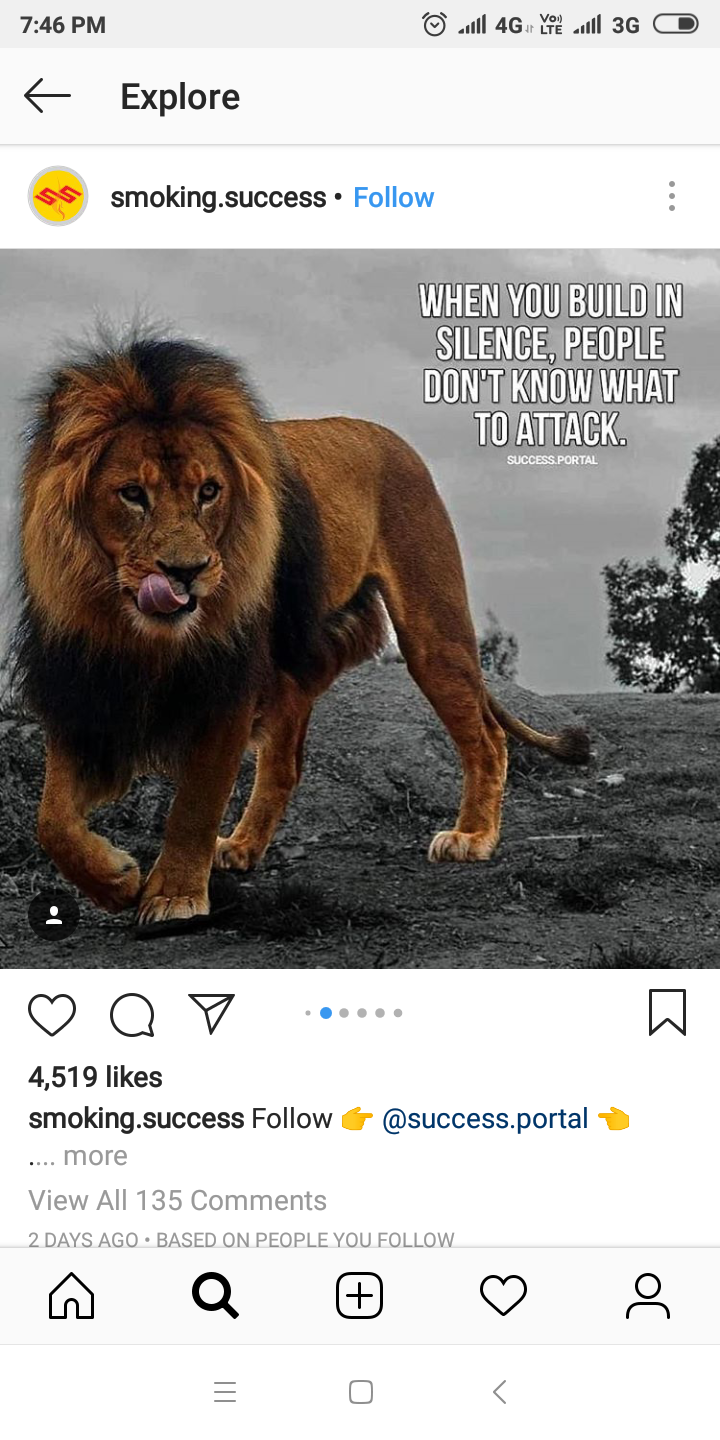Viewport: 720px width, 1440px height.
Task: Open comments via speech bubble icon
Action: tap(132, 1014)
